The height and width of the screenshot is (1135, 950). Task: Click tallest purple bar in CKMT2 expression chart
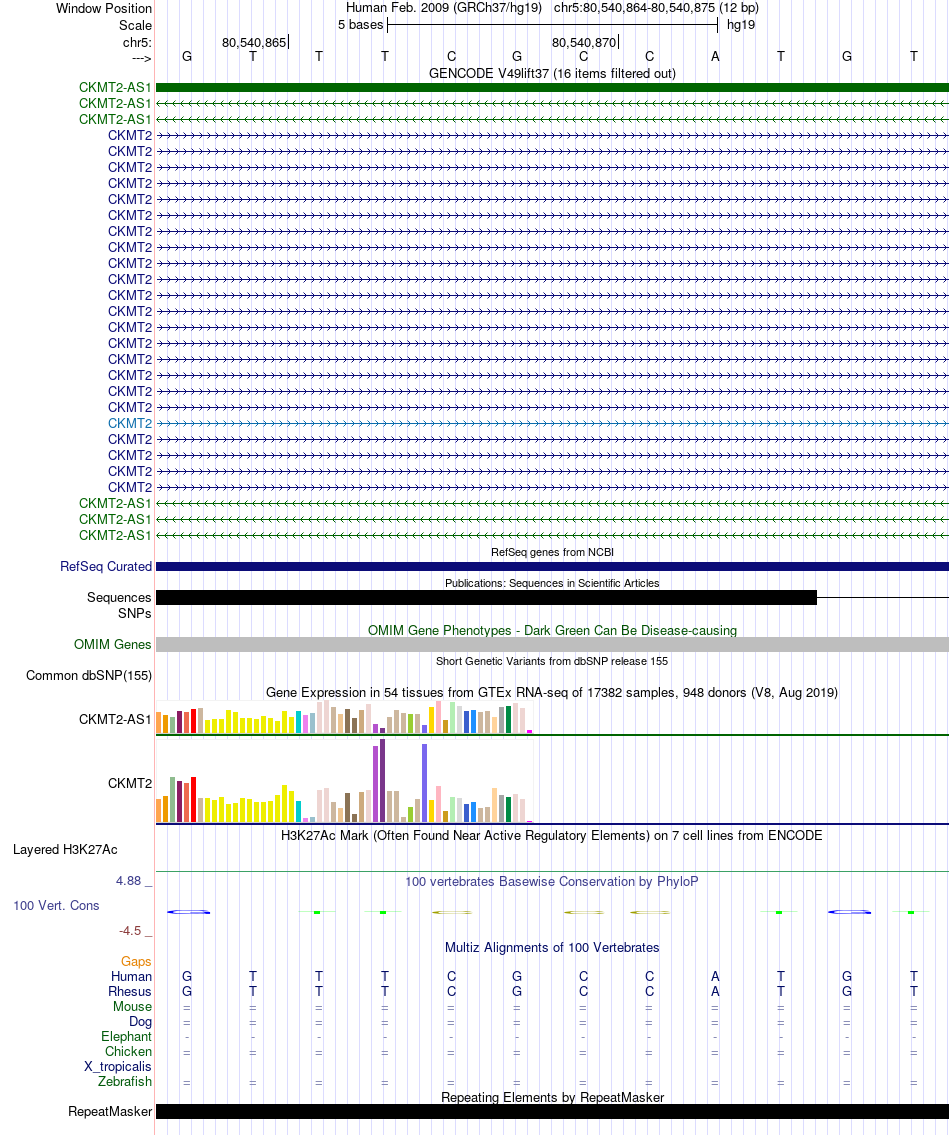(x=382, y=780)
